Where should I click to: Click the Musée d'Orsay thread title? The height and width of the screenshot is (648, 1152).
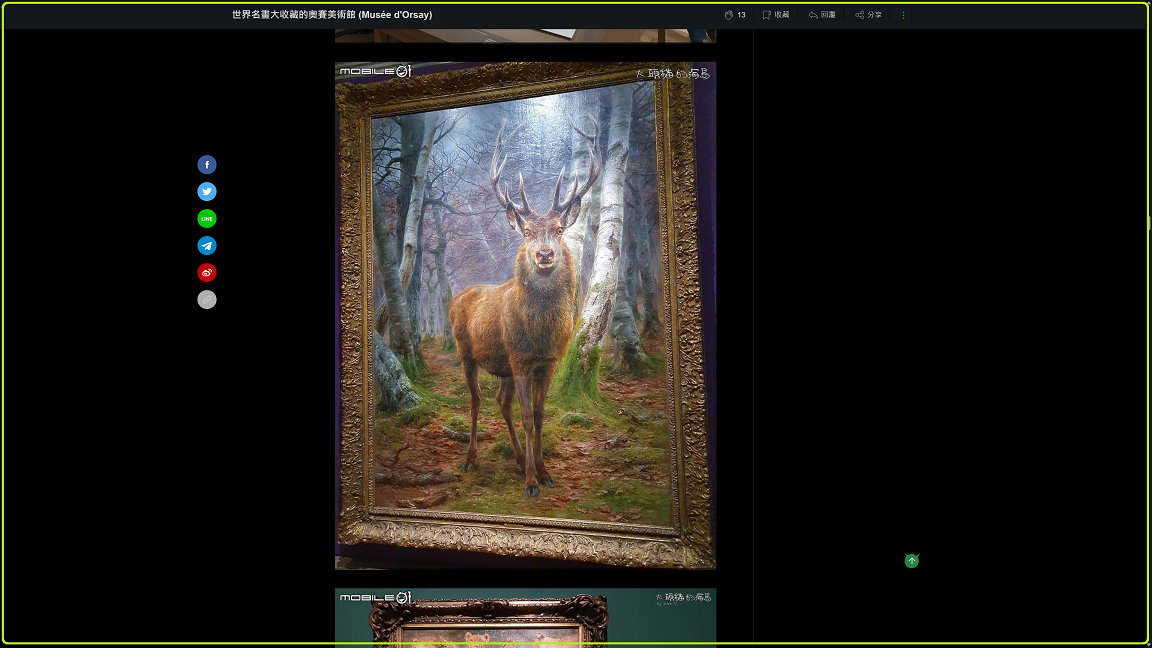(332, 15)
